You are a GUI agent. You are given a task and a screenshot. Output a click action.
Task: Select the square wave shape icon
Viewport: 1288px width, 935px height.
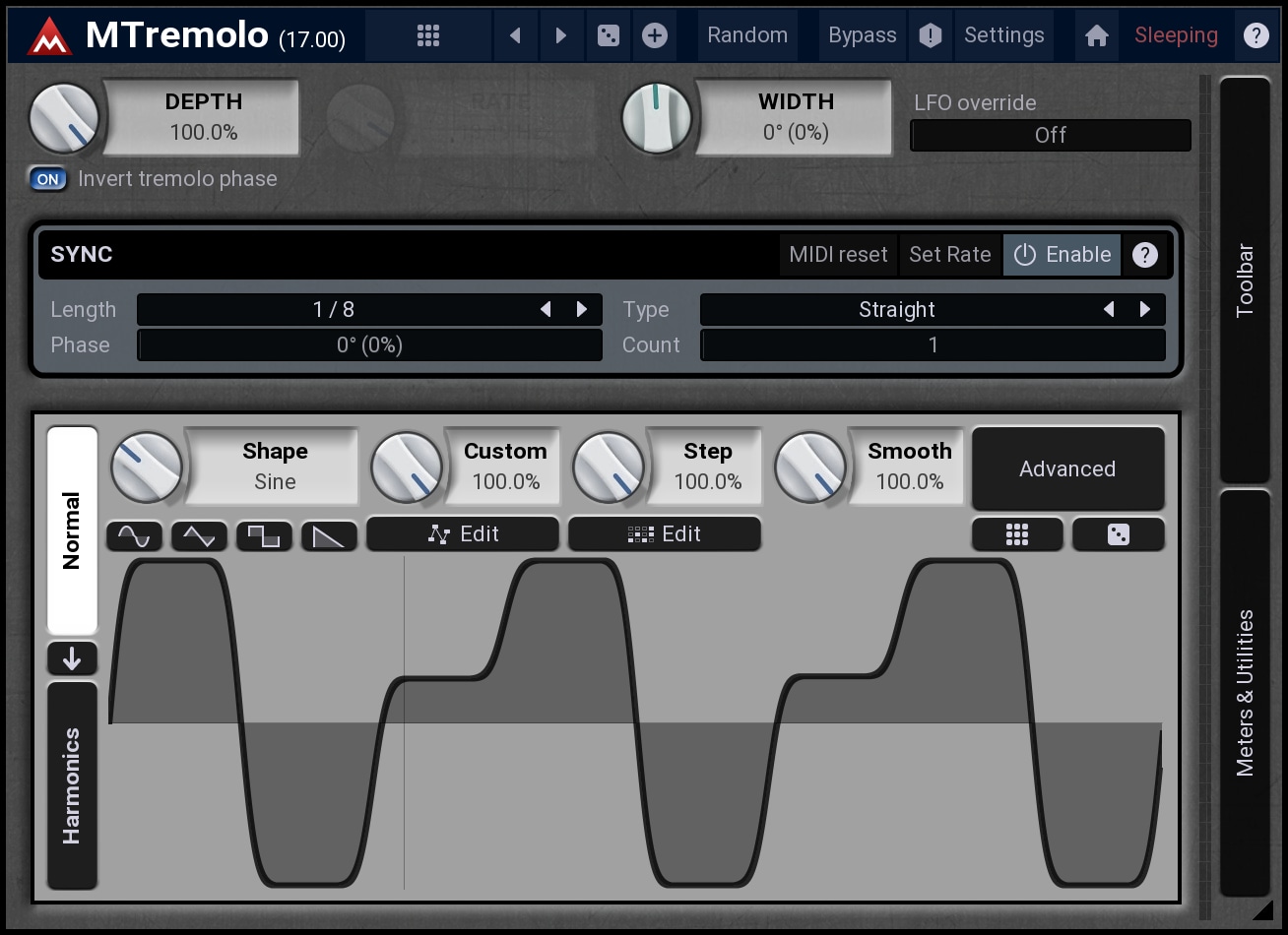(264, 535)
